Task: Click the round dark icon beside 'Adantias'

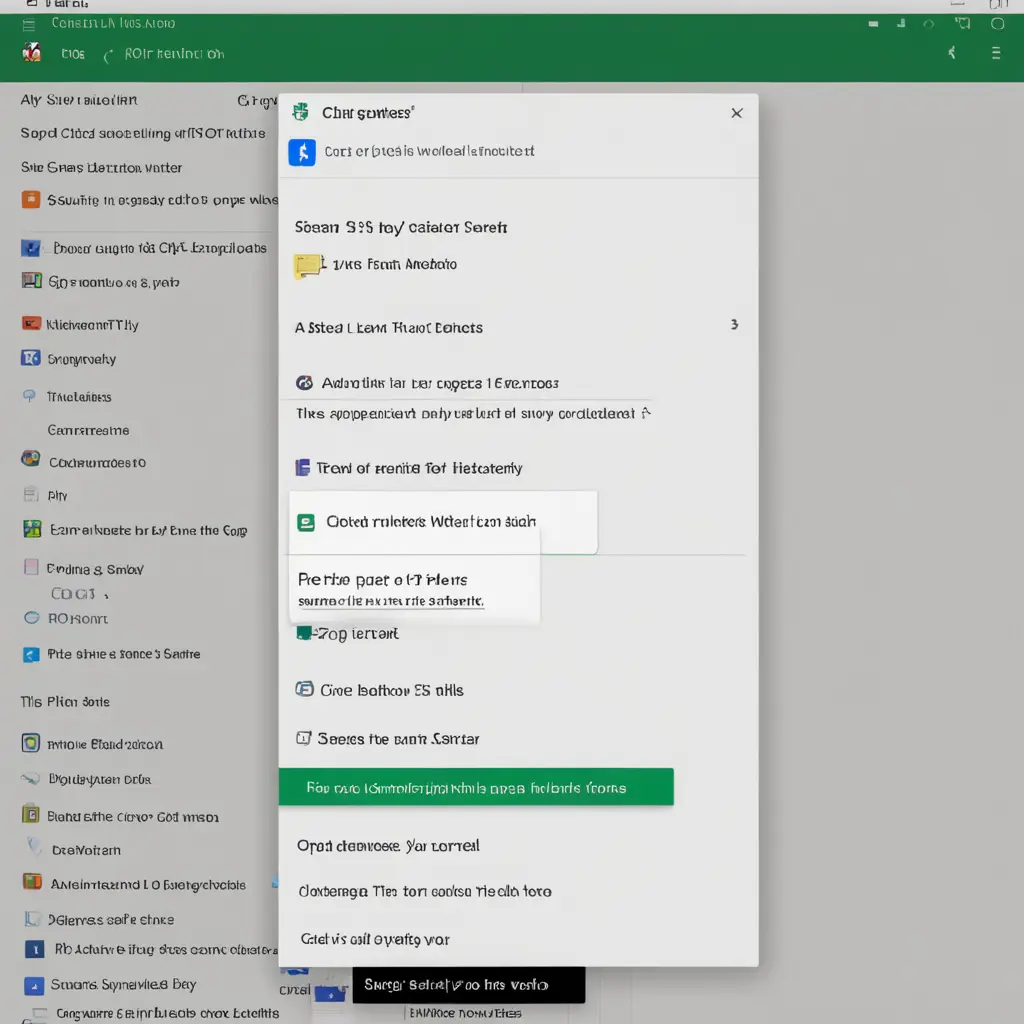Action: [304, 383]
